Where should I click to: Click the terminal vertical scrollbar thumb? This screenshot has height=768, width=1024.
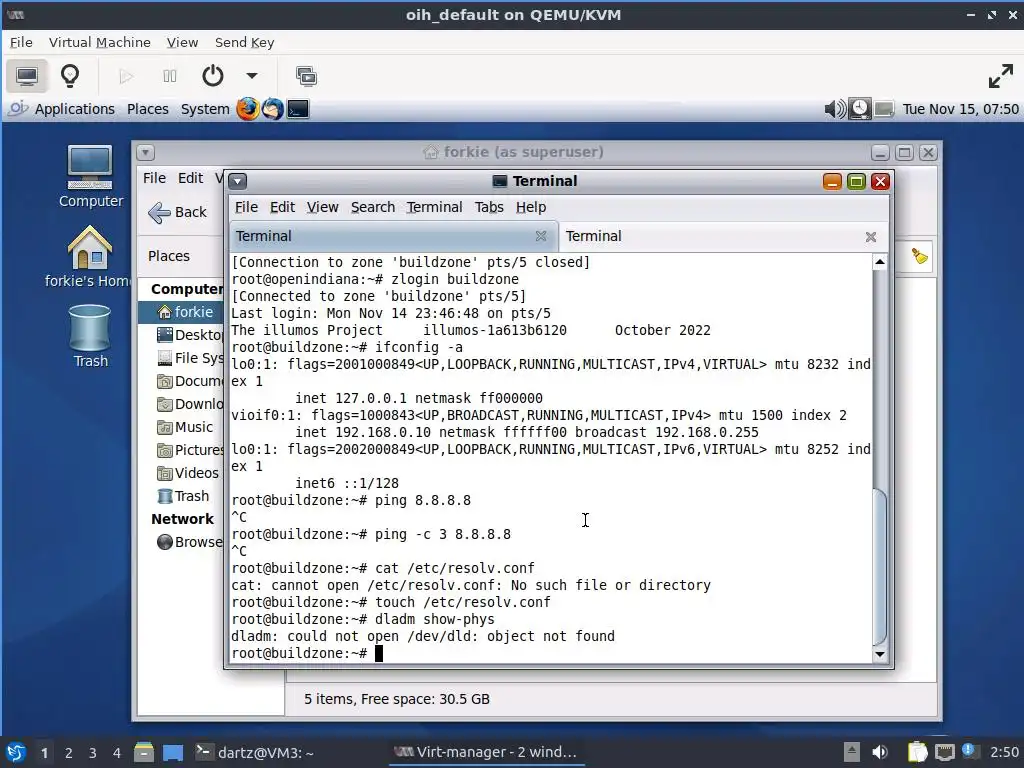point(880,566)
